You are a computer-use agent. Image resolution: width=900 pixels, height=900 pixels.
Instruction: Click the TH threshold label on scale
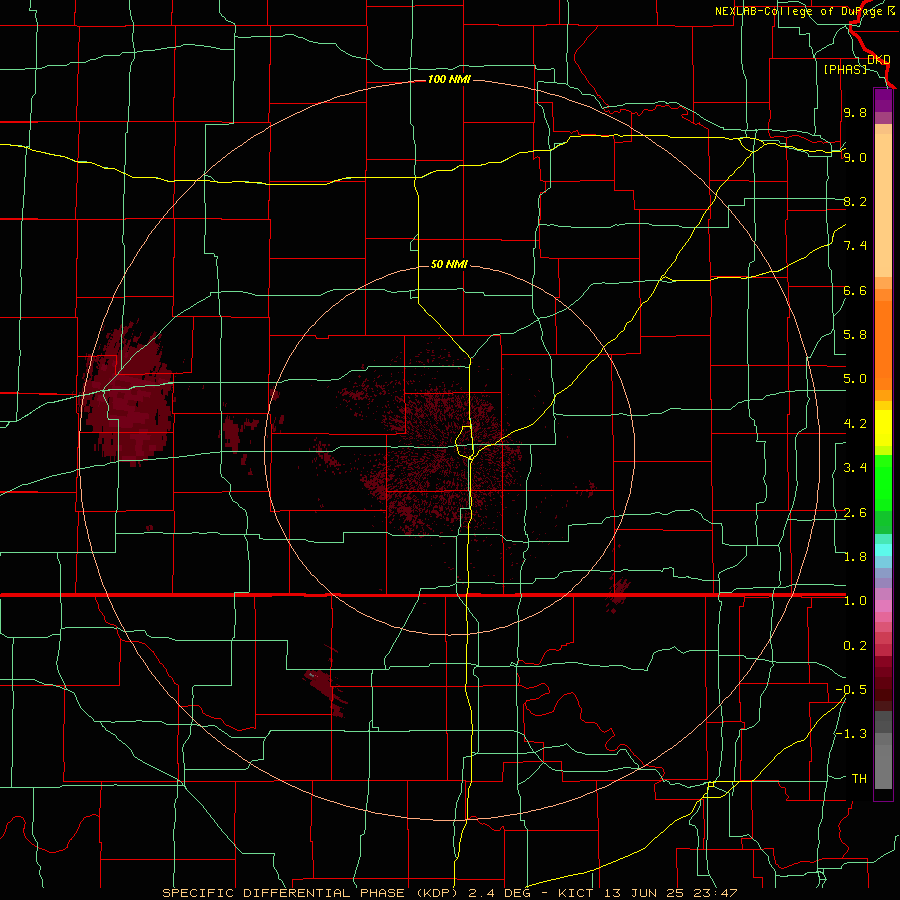click(859, 779)
